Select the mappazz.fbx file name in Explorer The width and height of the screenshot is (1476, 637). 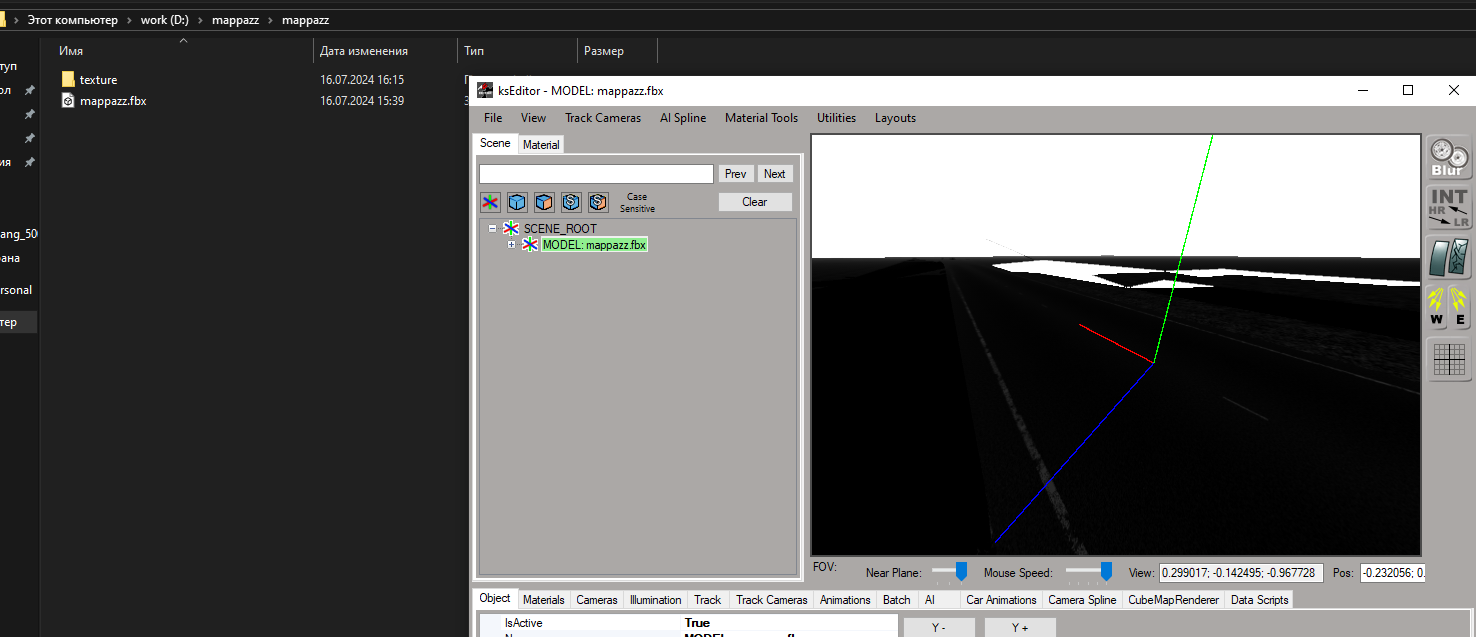point(113,101)
